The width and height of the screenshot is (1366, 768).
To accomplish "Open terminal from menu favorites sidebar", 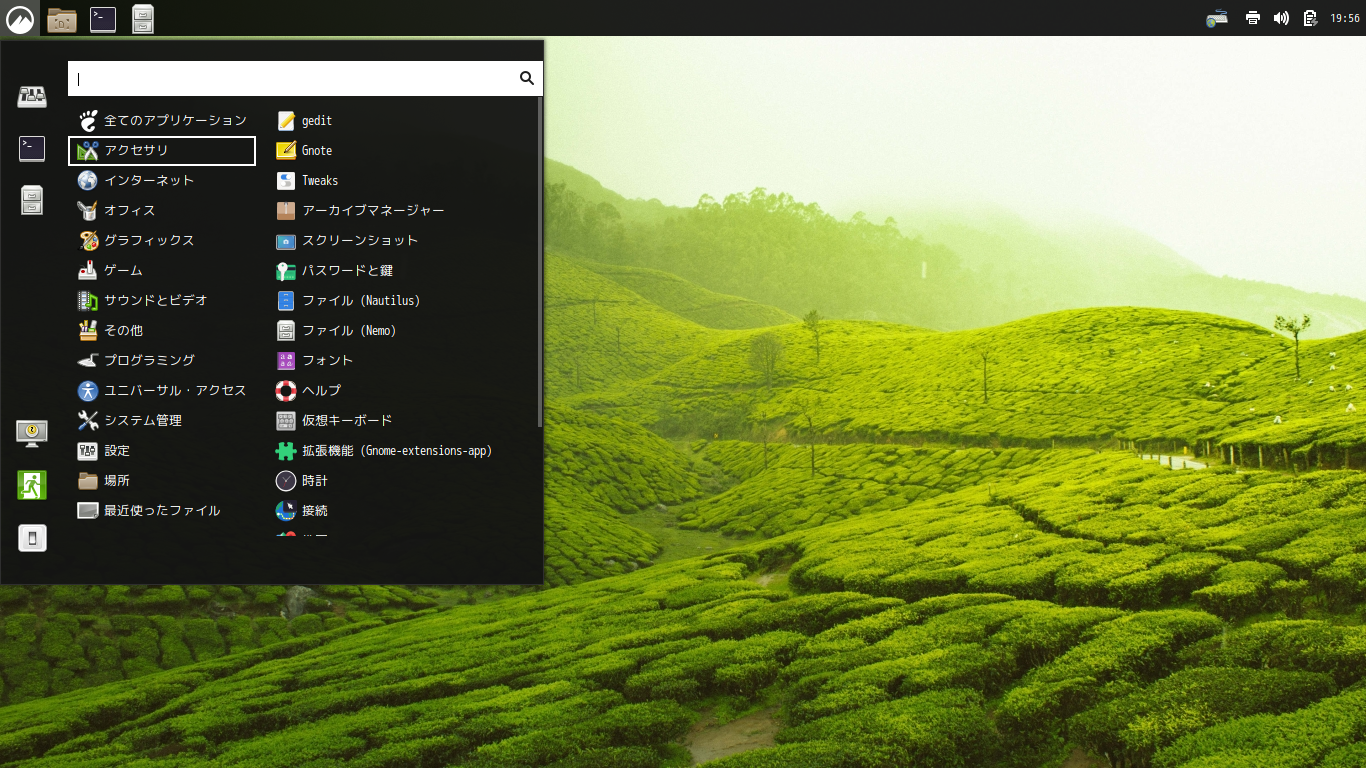I will coord(32,149).
